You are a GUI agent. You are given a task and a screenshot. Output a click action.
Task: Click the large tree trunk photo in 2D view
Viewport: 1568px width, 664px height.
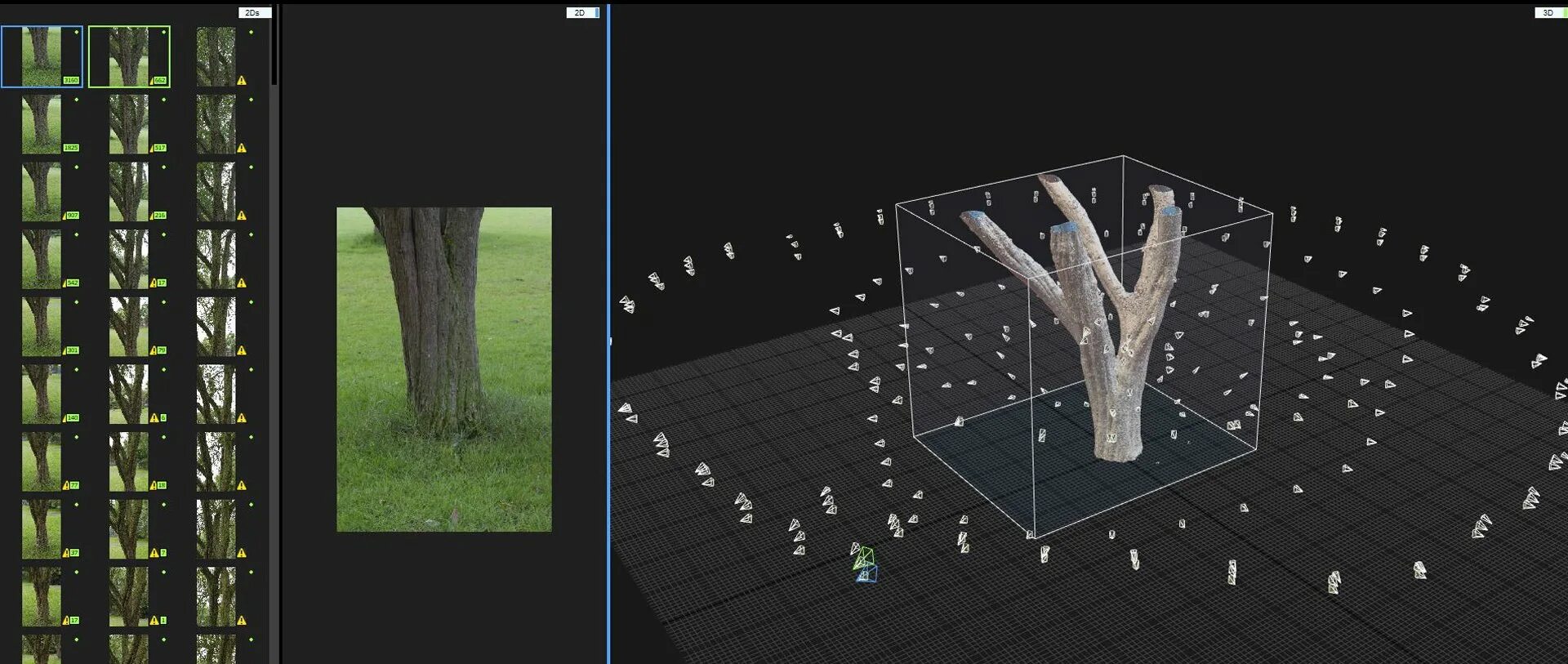(x=444, y=369)
